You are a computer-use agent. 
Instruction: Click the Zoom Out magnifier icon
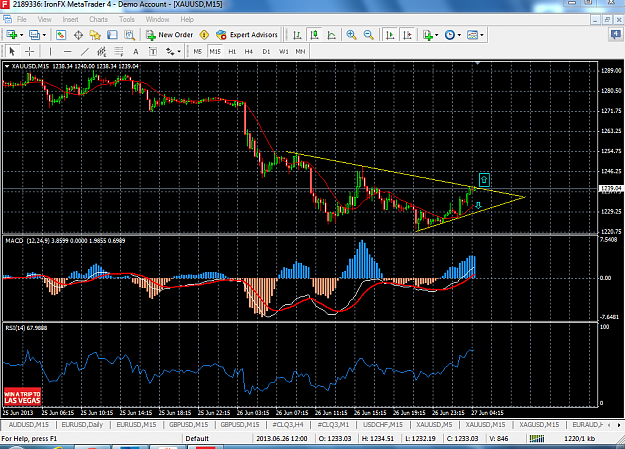pos(369,35)
